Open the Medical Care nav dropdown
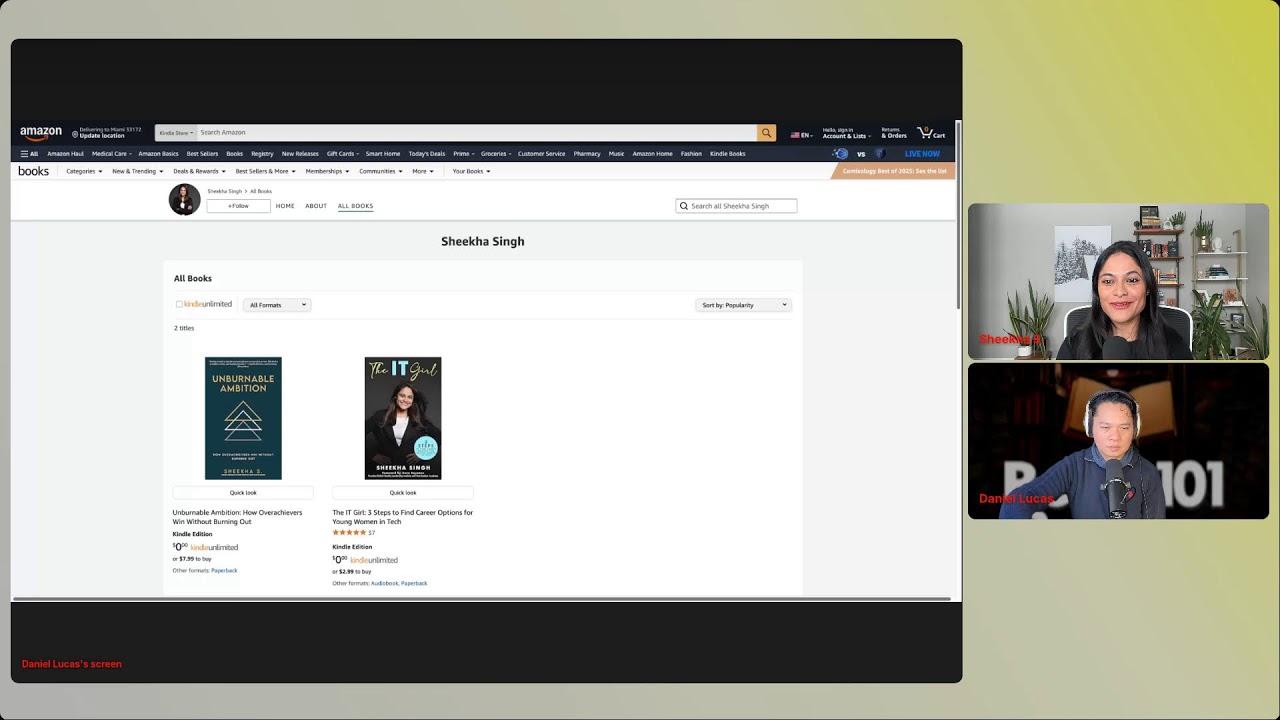This screenshot has width=1280, height=720. [x=111, y=154]
